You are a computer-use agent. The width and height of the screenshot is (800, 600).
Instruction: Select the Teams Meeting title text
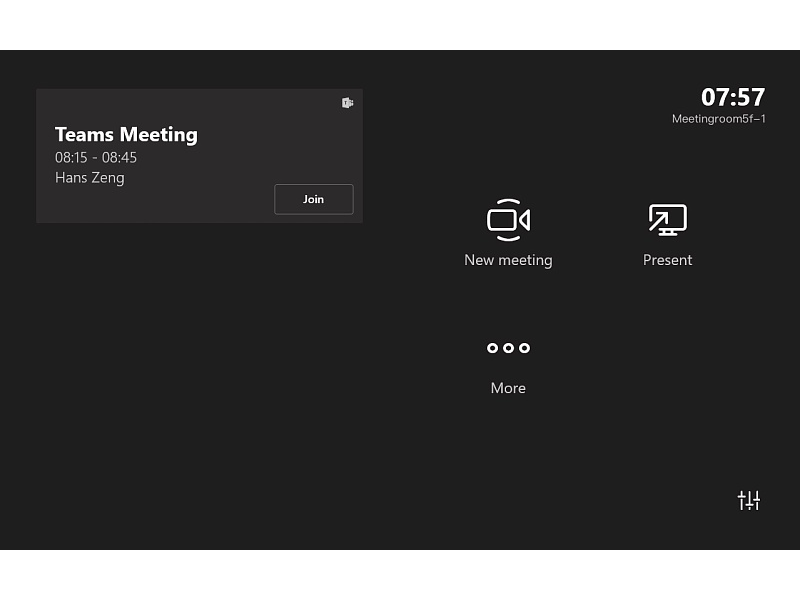pos(126,135)
